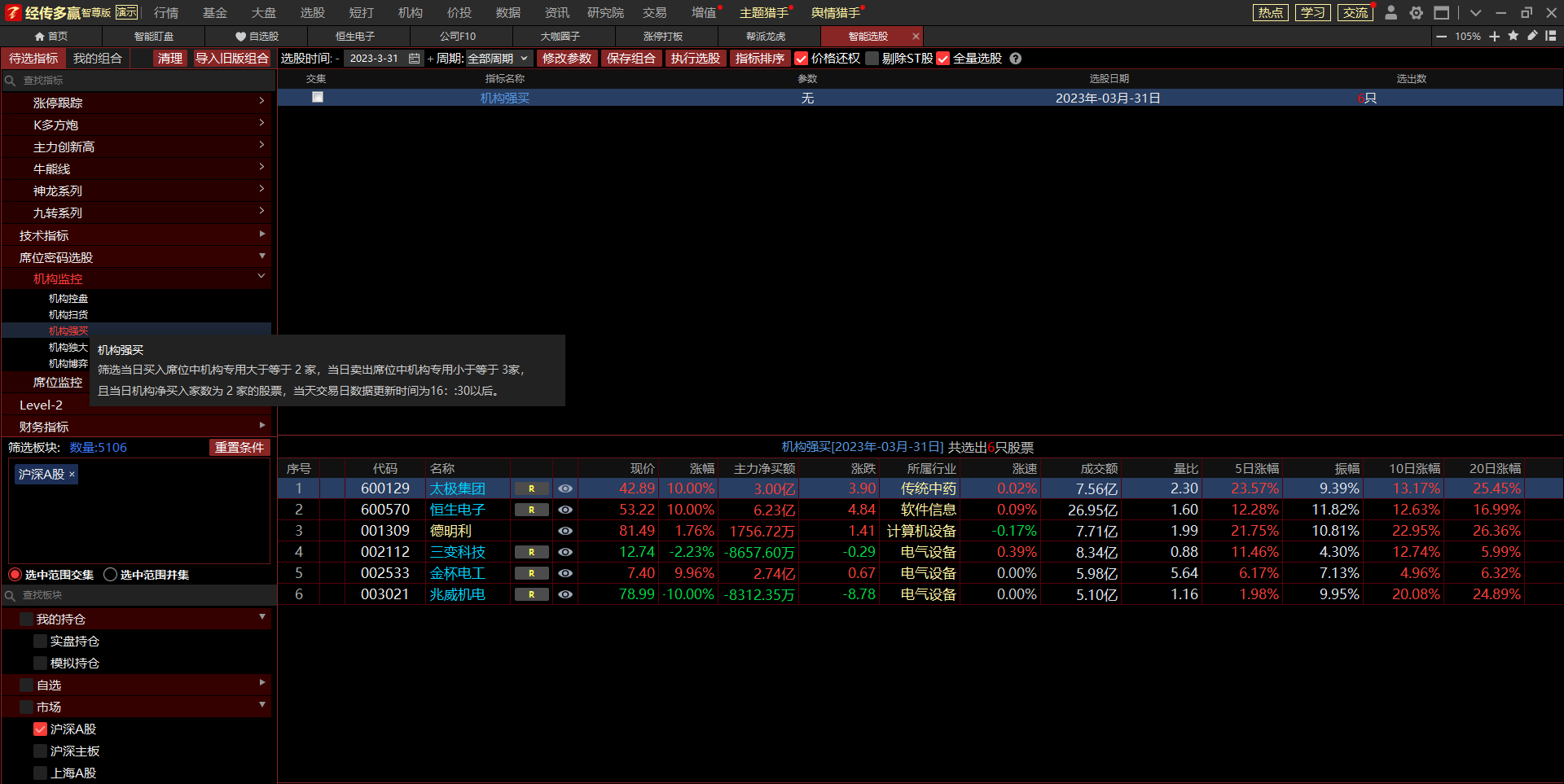Click the window layout icon in title bar
1564x784 pixels.
click(1441, 12)
